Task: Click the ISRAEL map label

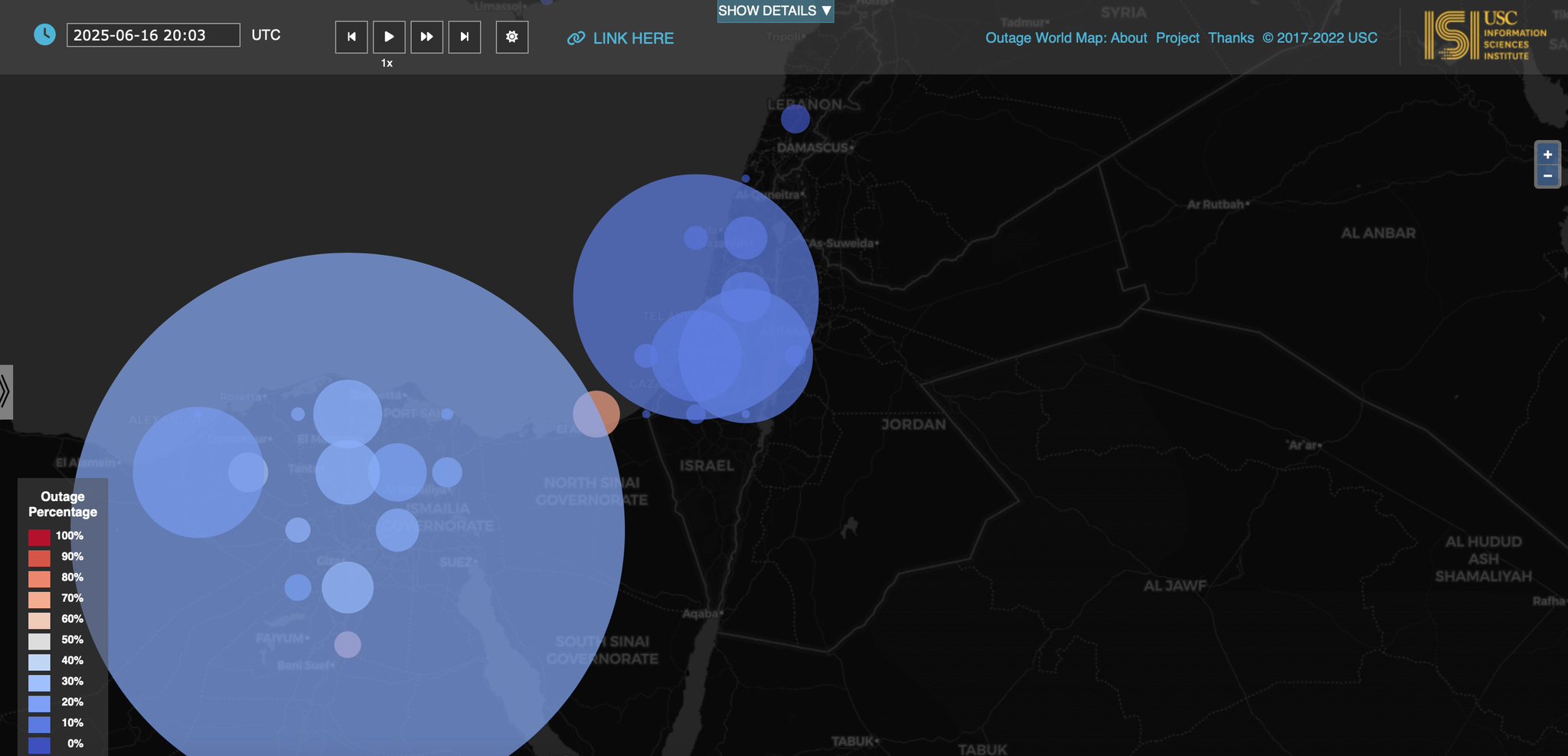Action: point(707,466)
